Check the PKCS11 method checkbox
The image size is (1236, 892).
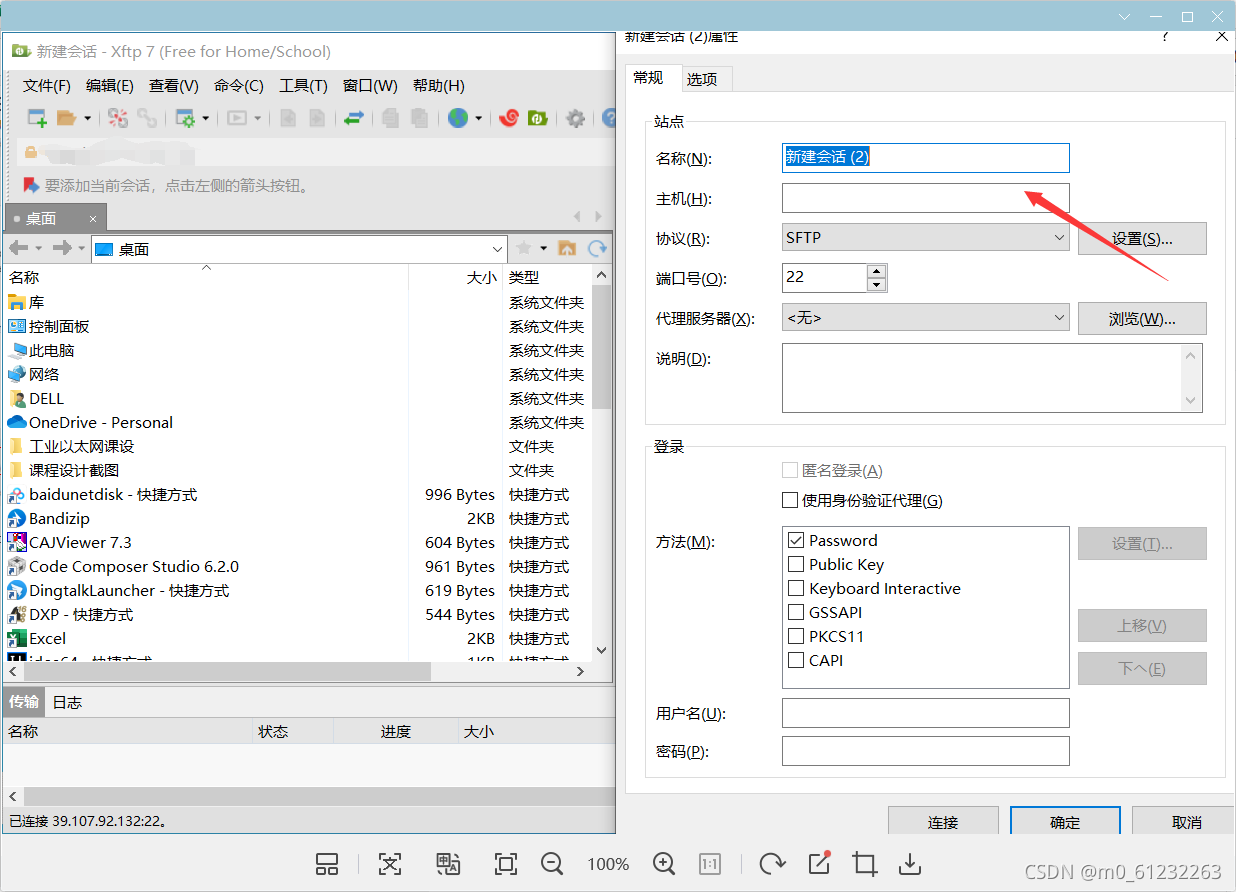[796, 636]
